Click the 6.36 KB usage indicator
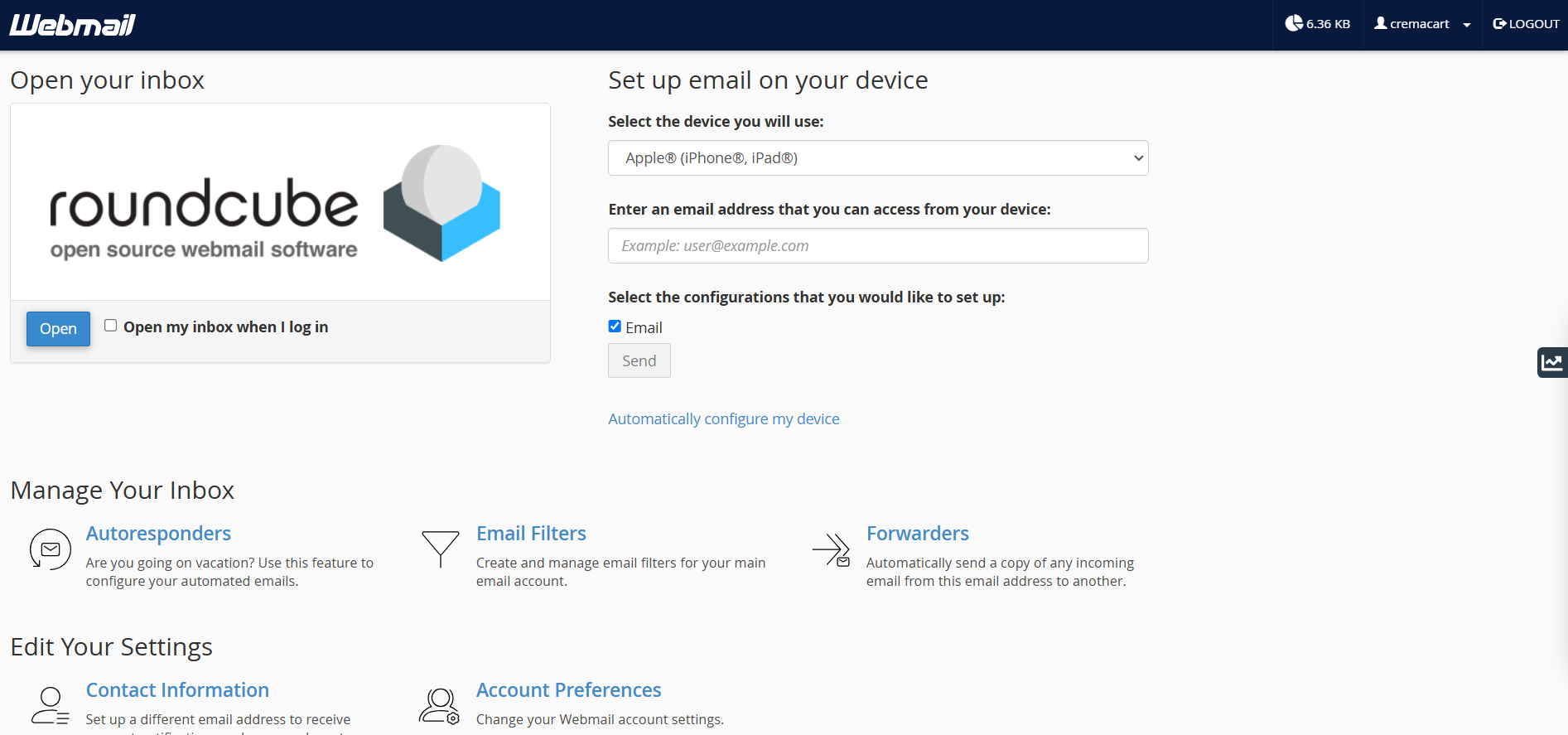 [1318, 24]
